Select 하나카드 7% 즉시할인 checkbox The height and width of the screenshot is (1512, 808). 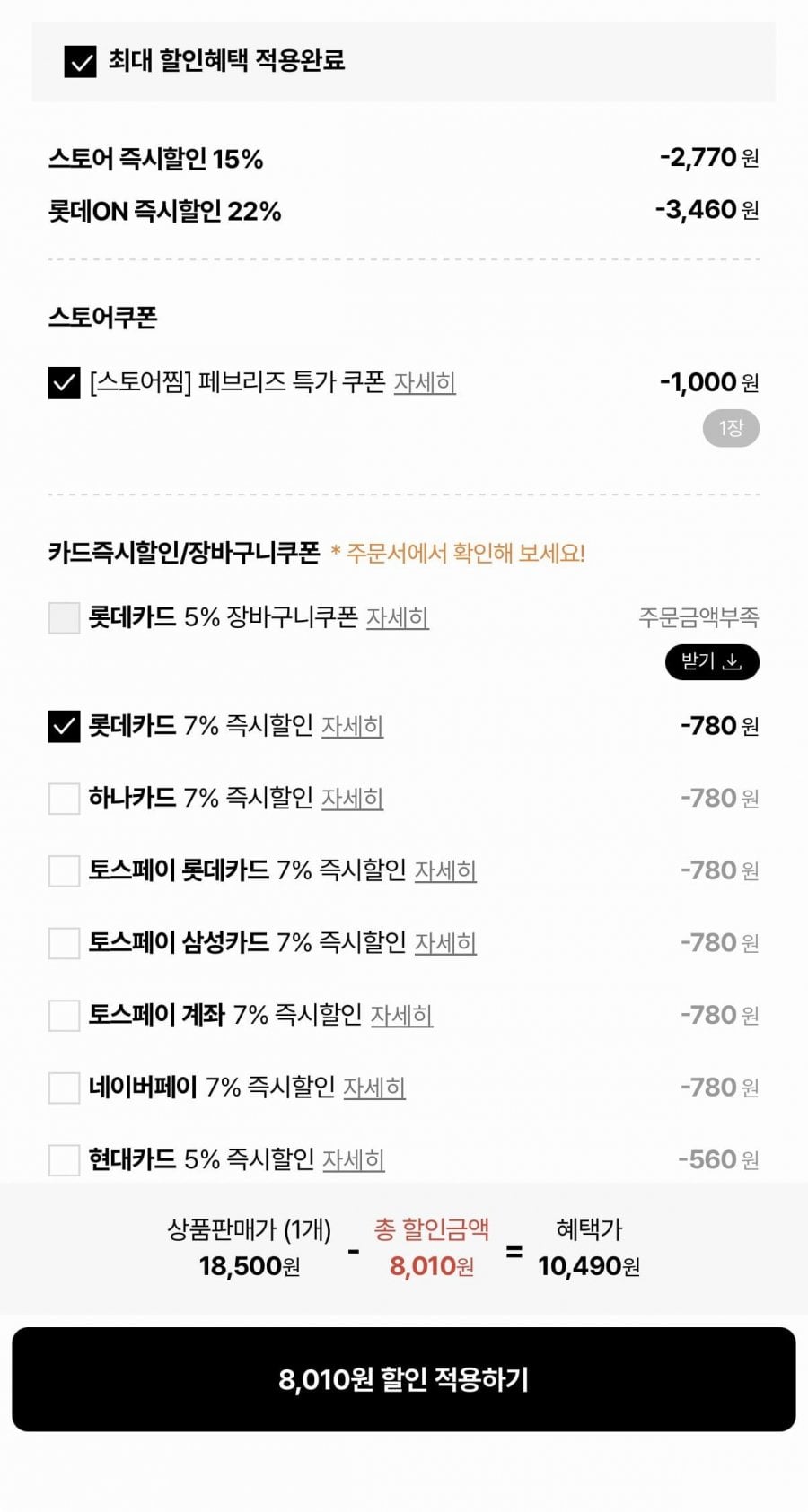(x=65, y=798)
